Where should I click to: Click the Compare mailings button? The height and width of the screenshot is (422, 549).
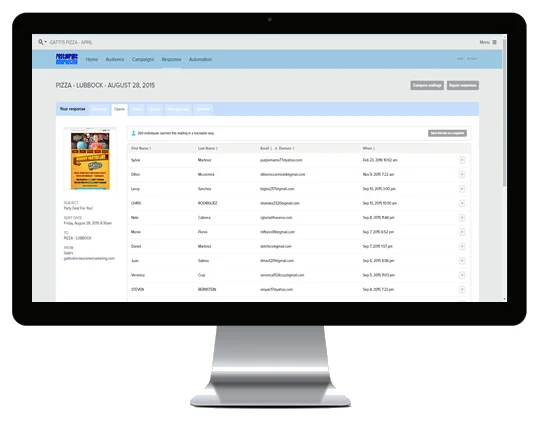coord(427,85)
